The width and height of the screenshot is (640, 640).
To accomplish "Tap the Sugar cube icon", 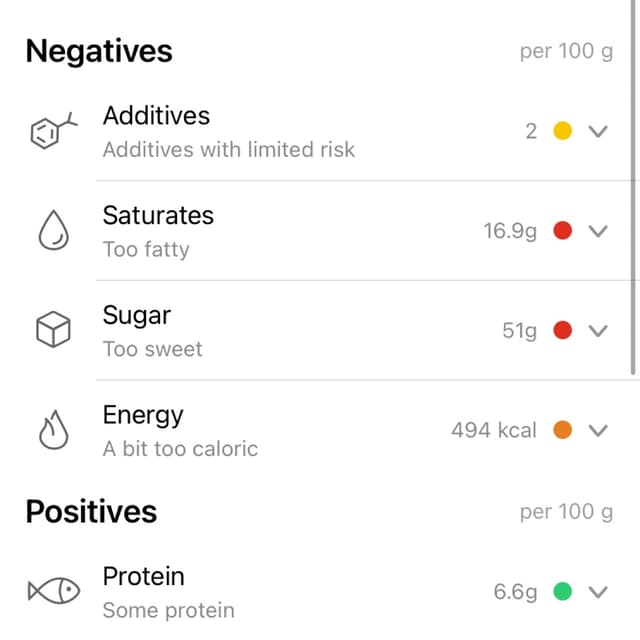I will (x=53, y=329).
